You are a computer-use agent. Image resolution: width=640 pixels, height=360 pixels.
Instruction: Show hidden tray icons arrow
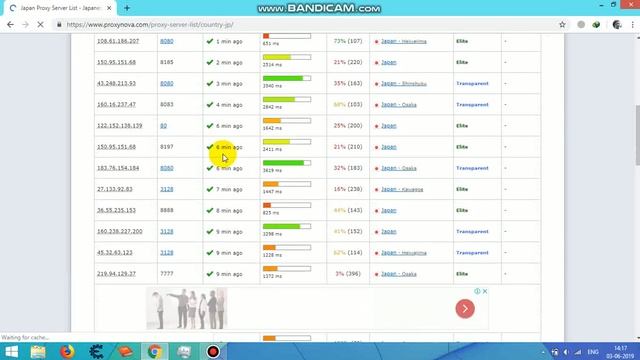pyautogui.click(x=543, y=352)
